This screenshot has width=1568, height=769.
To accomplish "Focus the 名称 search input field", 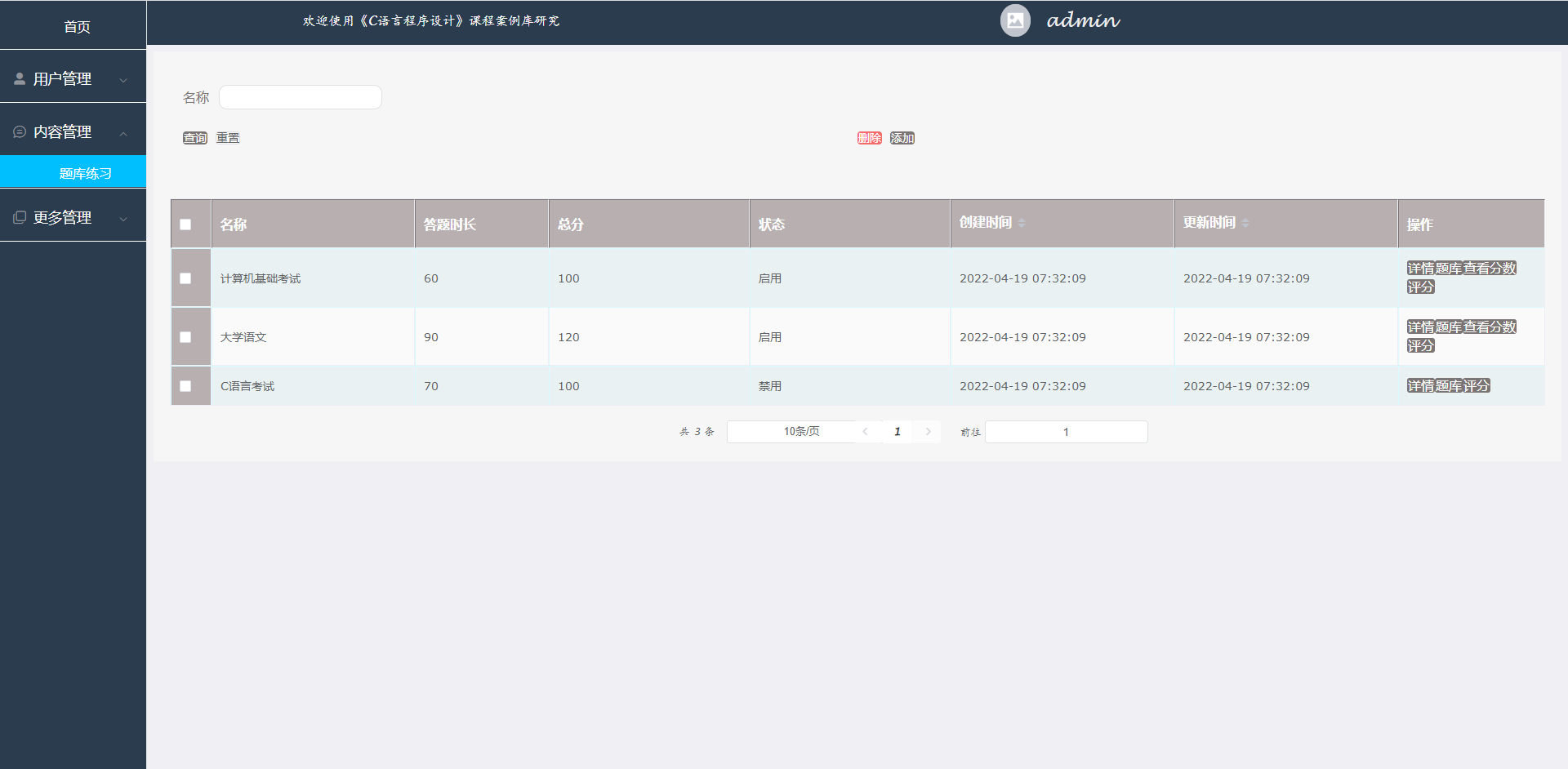I will pyautogui.click(x=300, y=97).
